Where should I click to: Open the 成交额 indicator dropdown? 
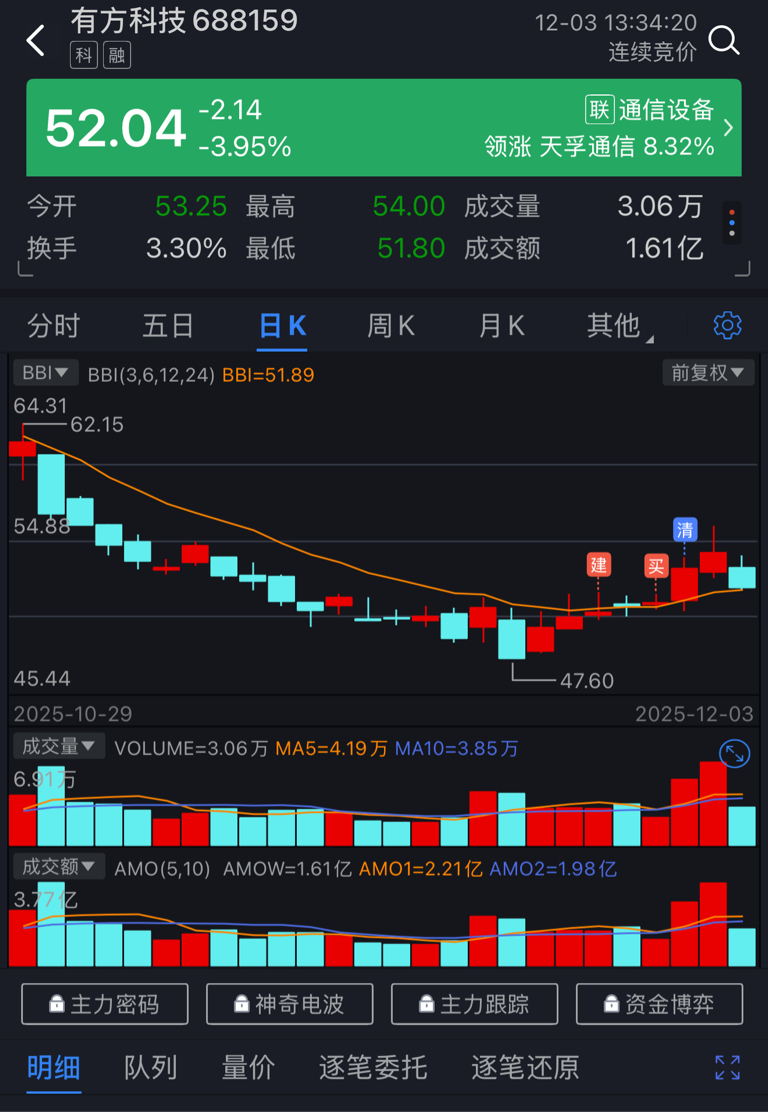pyautogui.click(x=59, y=867)
